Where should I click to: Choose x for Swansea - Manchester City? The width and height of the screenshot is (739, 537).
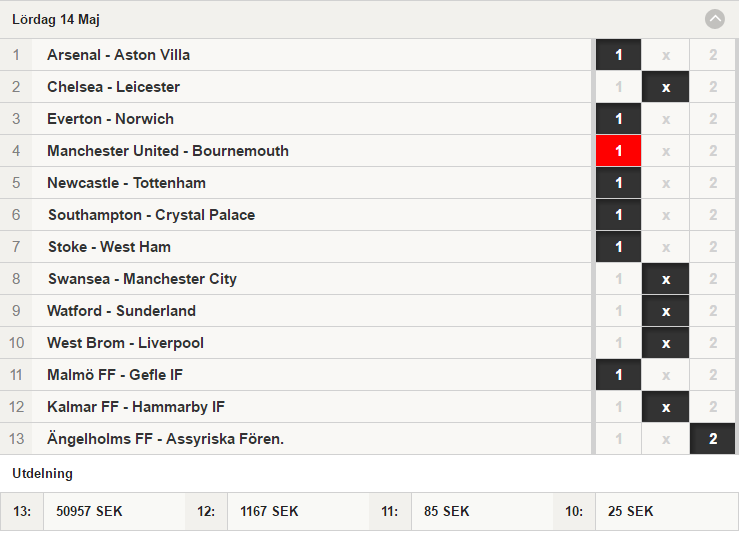(665, 279)
